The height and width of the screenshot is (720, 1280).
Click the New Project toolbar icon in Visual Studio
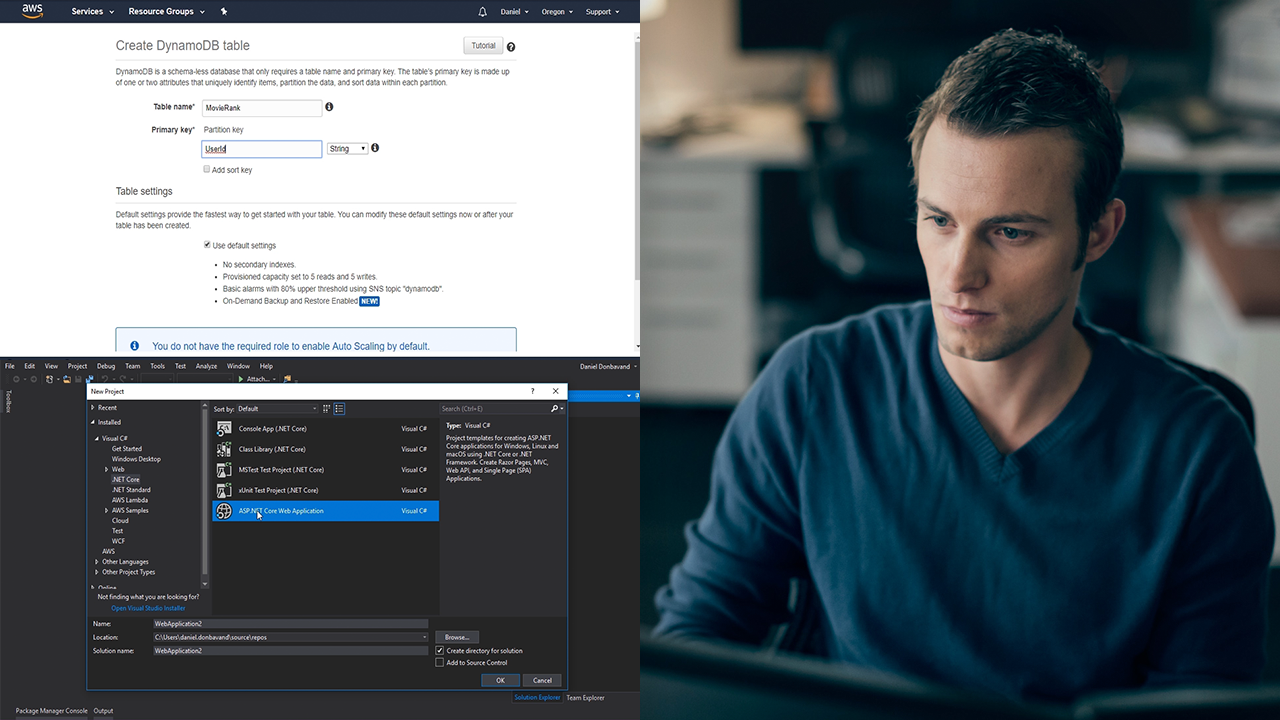(x=50, y=379)
